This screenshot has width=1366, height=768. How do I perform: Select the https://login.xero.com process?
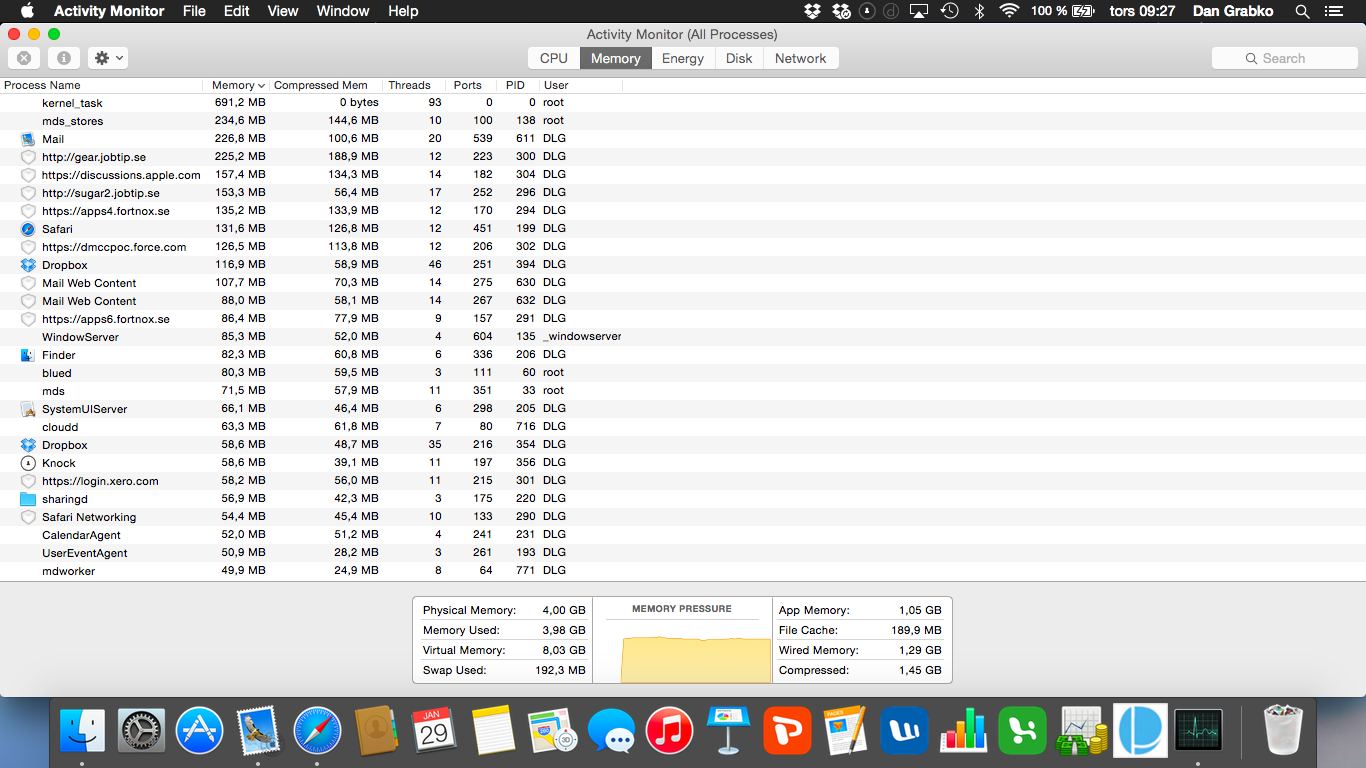tap(683, 481)
